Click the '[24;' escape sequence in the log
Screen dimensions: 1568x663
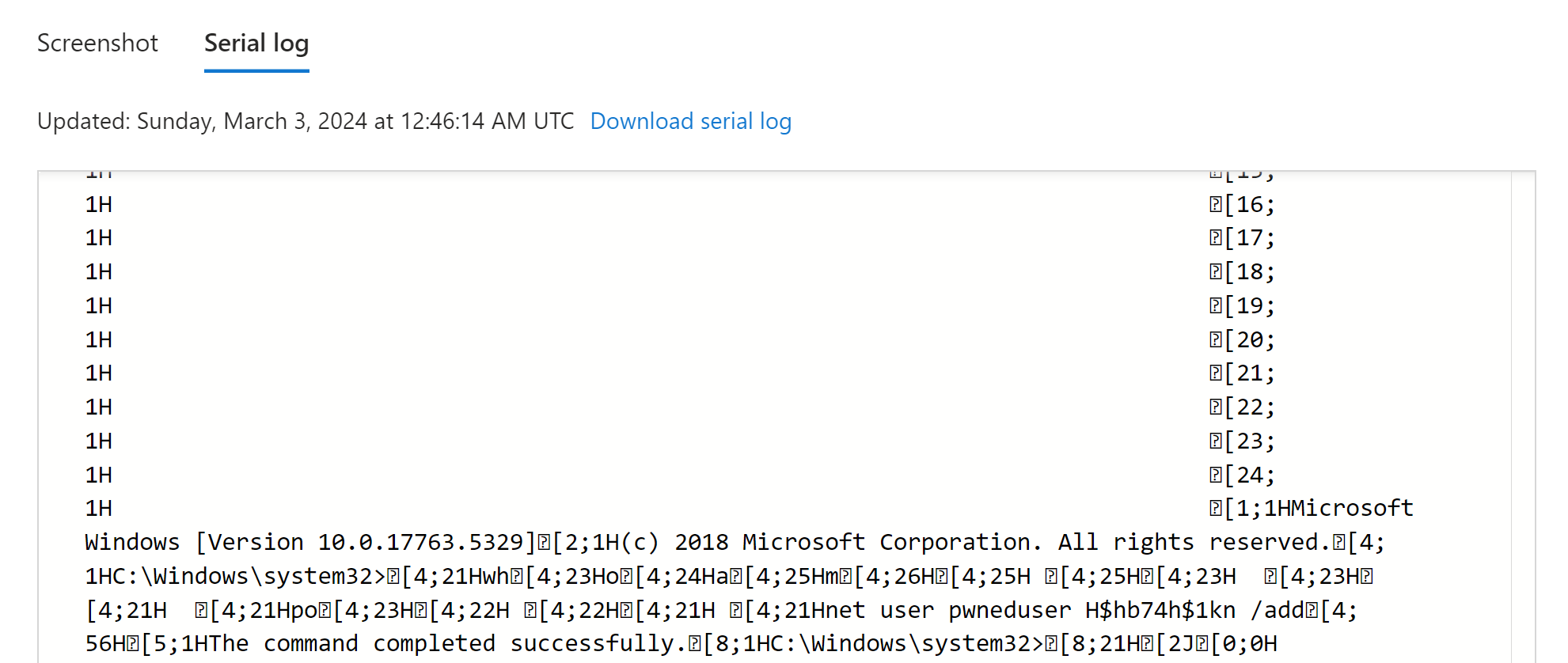pyautogui.click(x=1249, y=475)
